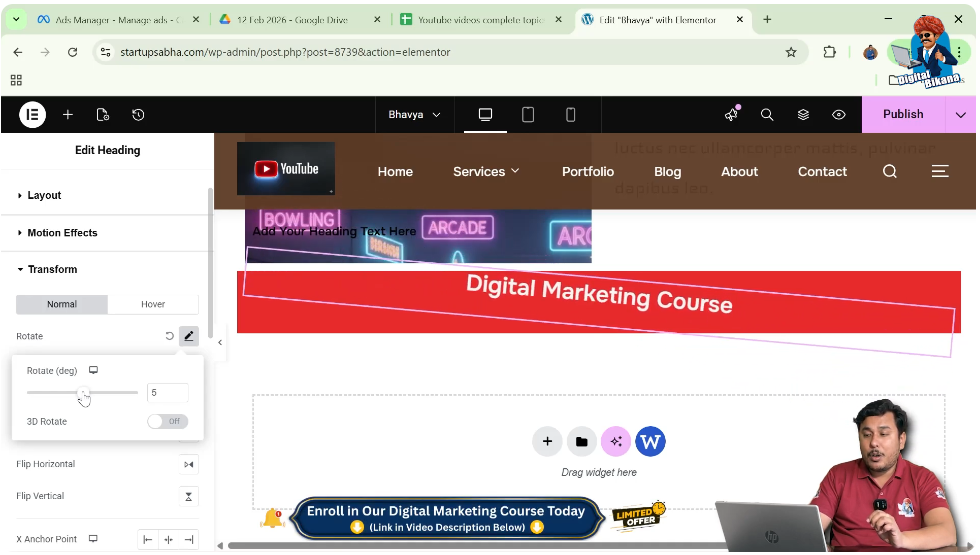Preview changes with the eye icon
The width and height of the screenshot is (980, 555).
coord(839,115)
